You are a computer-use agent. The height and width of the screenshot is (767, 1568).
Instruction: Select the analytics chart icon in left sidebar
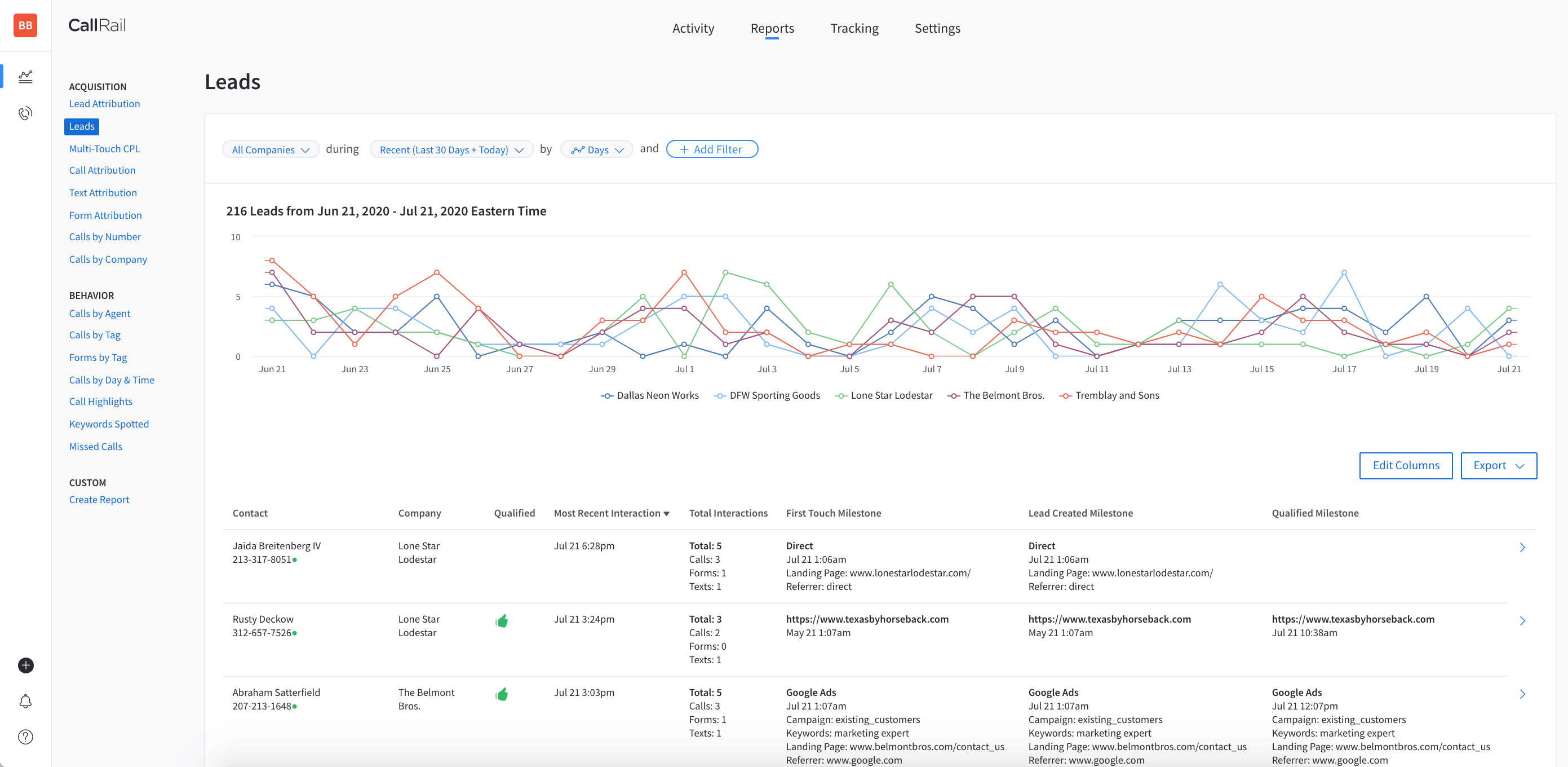(x=25, y=76)
